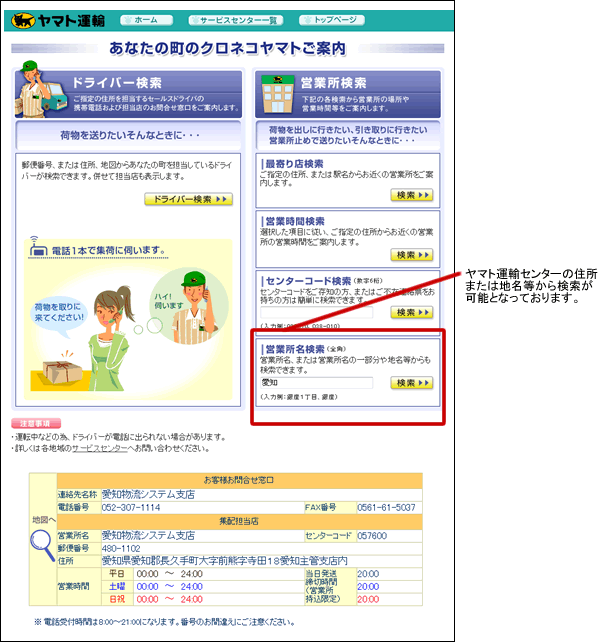Click the phone number 052-307-1114
The height and width of the screenshot is (642, 600).
click(131, 508)
